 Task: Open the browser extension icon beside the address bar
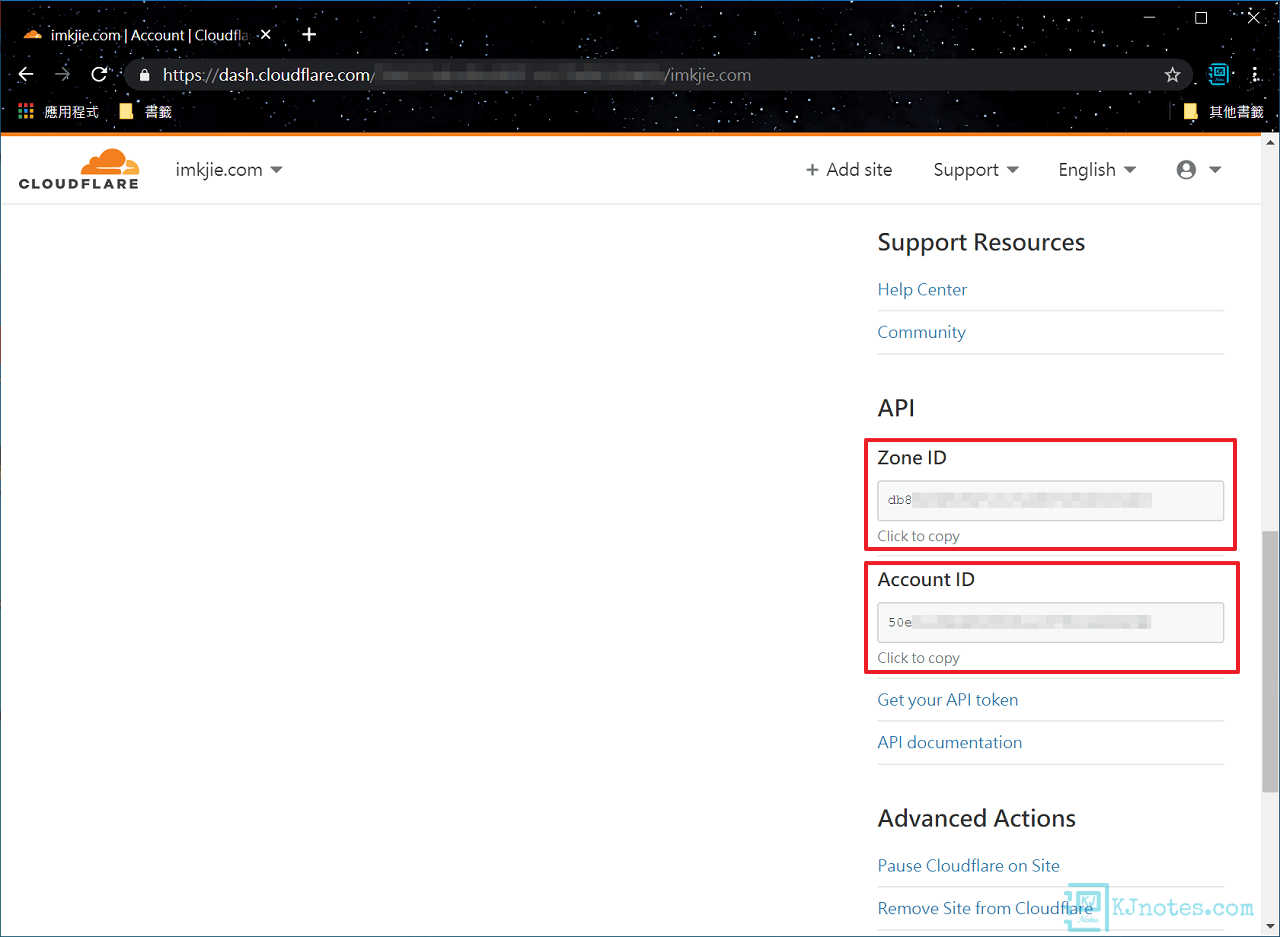1218,74
